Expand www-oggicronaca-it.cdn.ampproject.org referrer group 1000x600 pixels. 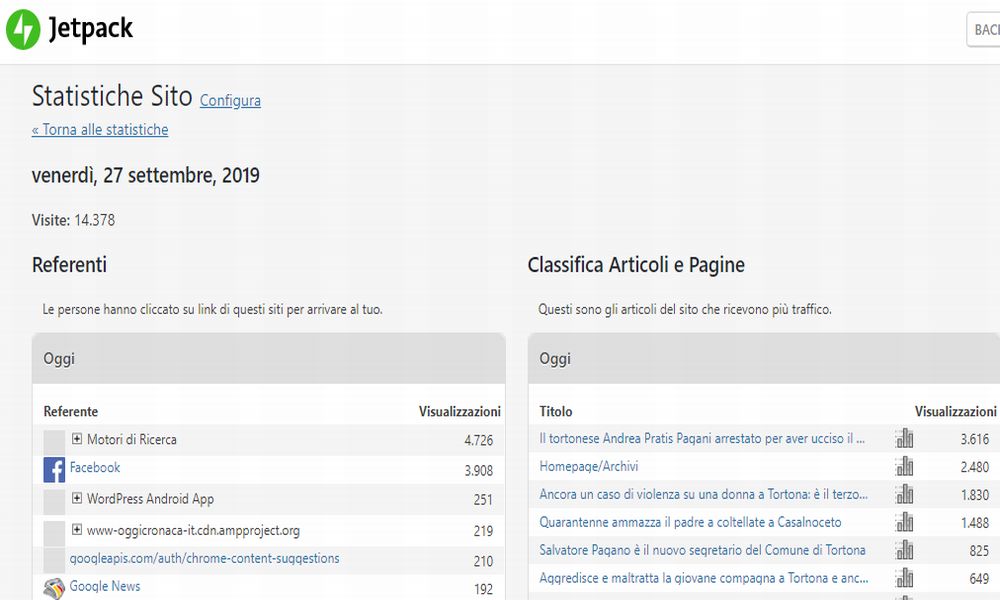pos(77,530)
